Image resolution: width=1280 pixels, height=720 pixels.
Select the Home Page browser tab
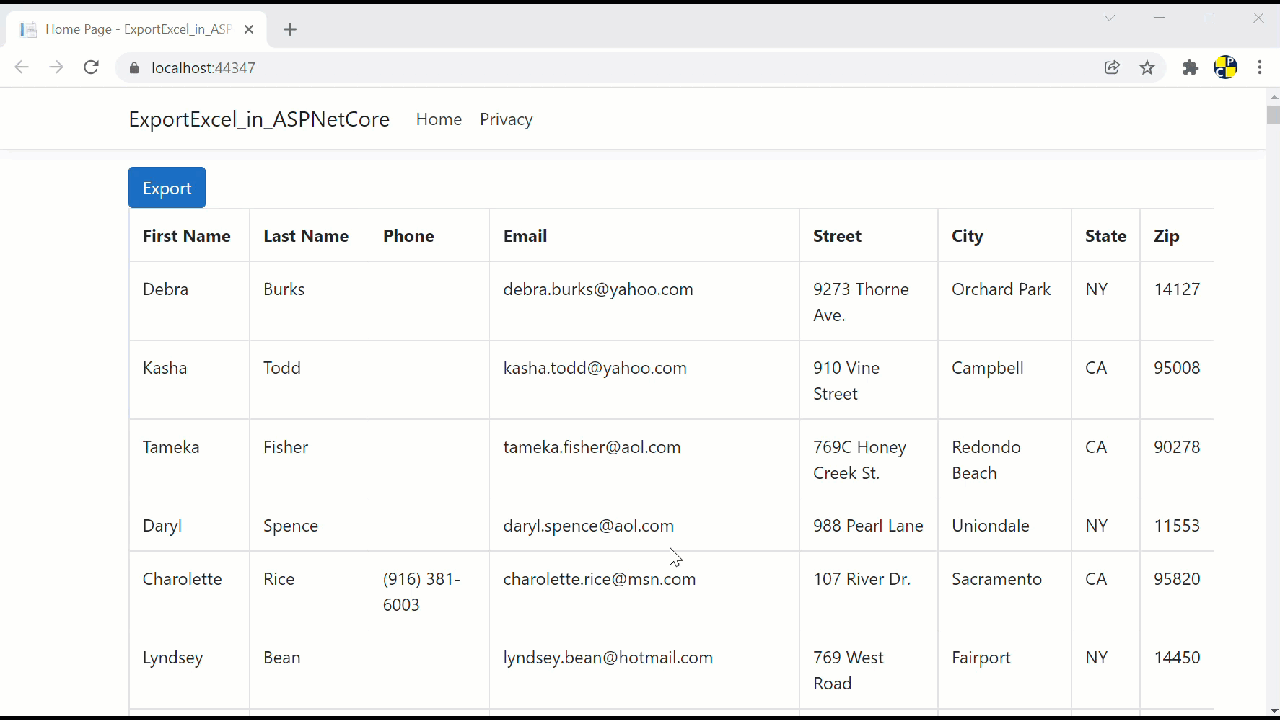point(137,29)
